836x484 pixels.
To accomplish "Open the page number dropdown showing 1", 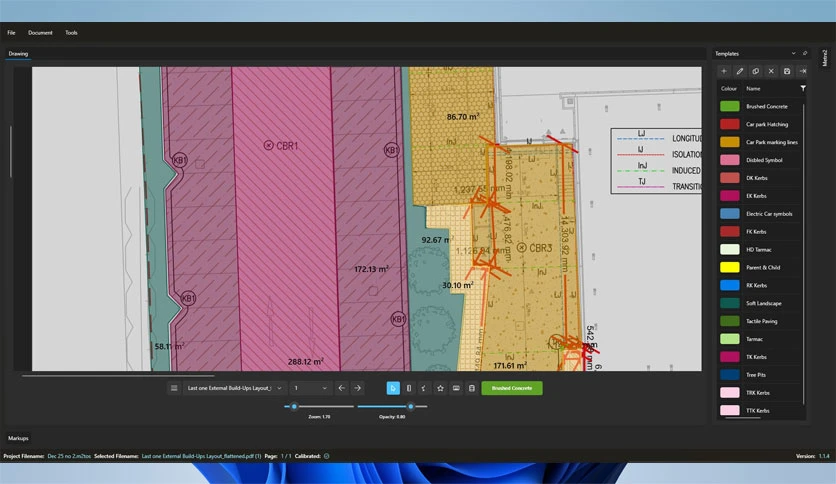I will [310, 388].
